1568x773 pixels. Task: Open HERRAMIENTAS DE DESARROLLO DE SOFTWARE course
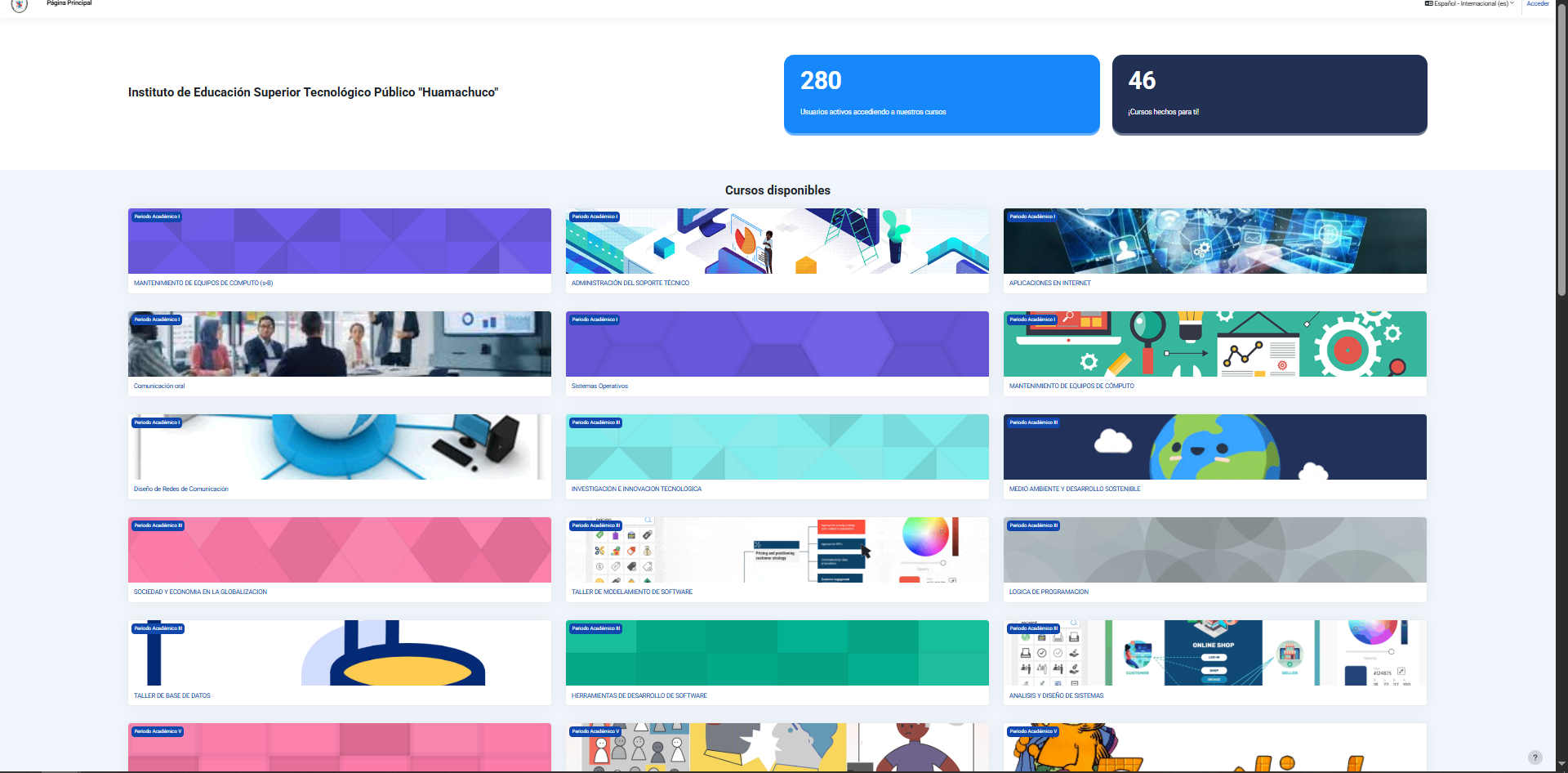coord(639,696)
